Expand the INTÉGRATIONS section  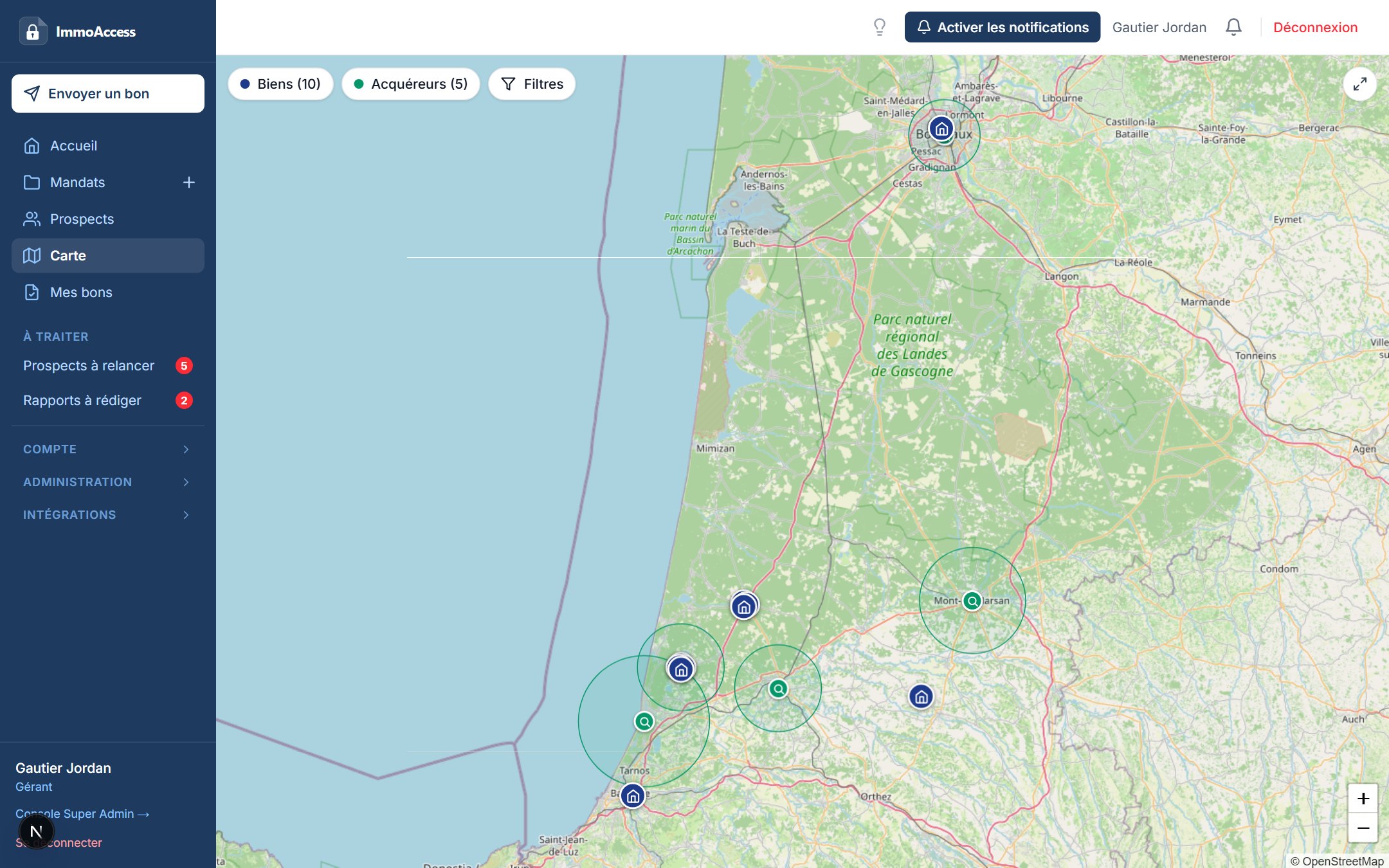click(108, 515)
